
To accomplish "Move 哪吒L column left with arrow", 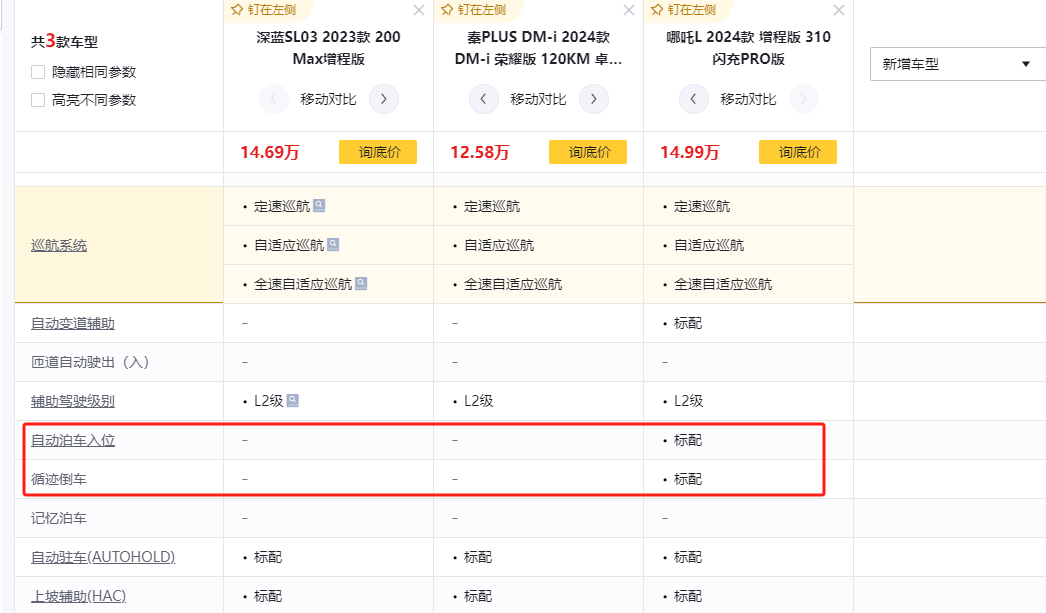I will [x=694, y=99].
